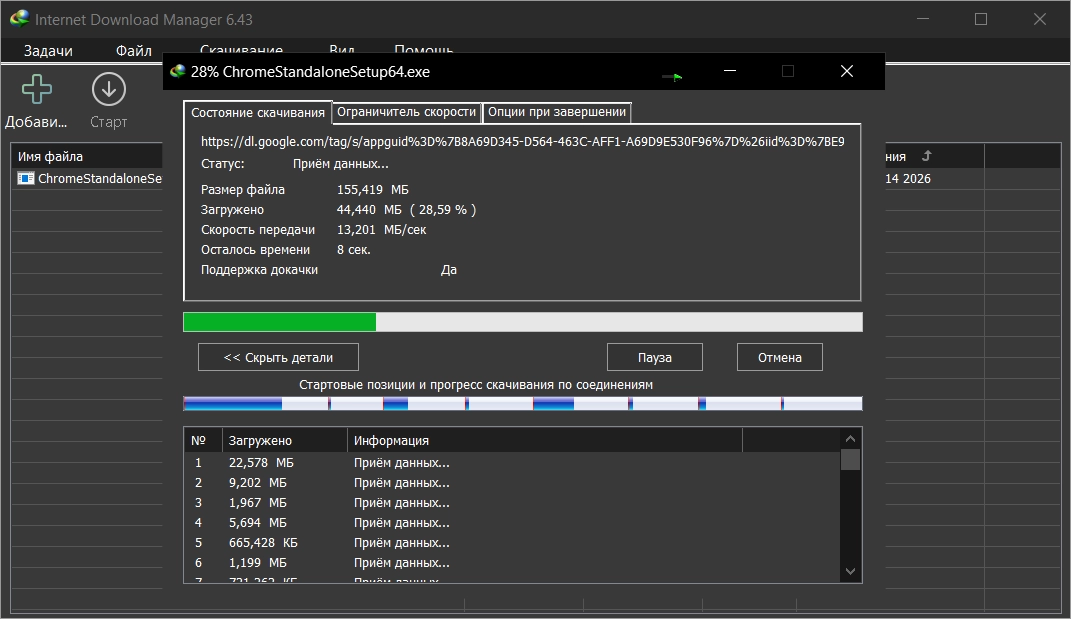
Task: Switch to the Опции при завершении tab
Action: [557, 112]
